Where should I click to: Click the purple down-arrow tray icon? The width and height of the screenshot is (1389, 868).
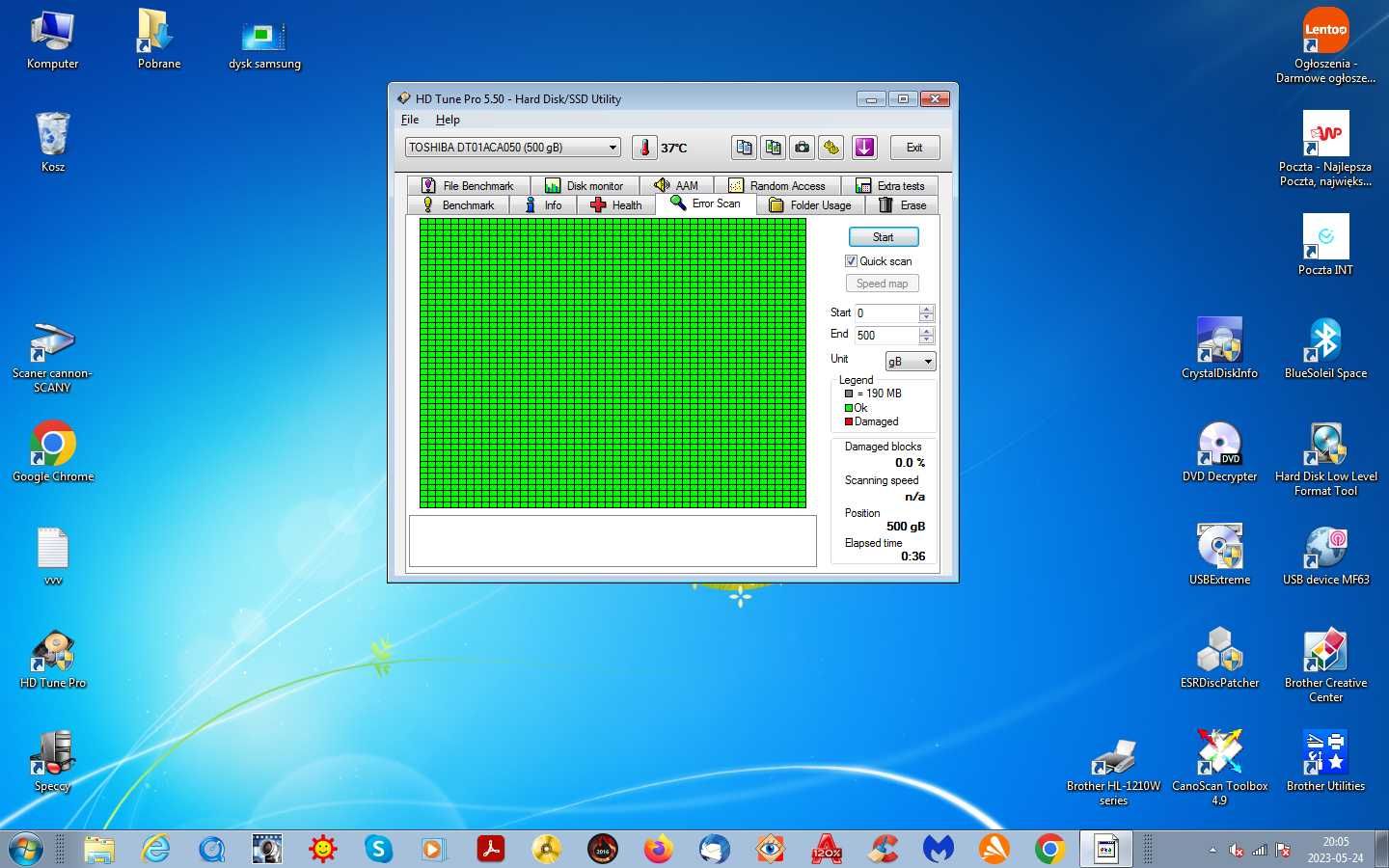click(x=864, y=148)
